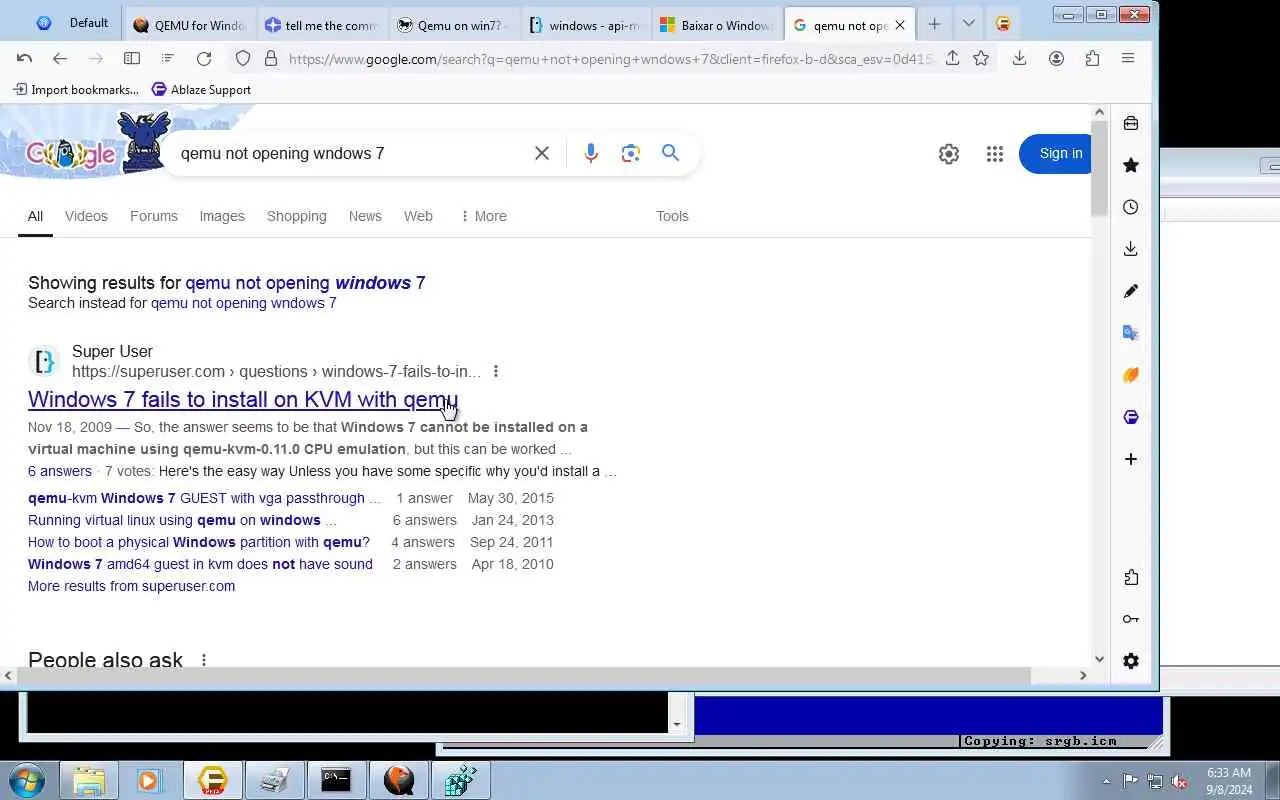
Task: Click the blue magnifier search button
Action: click(x=670, y=153)
